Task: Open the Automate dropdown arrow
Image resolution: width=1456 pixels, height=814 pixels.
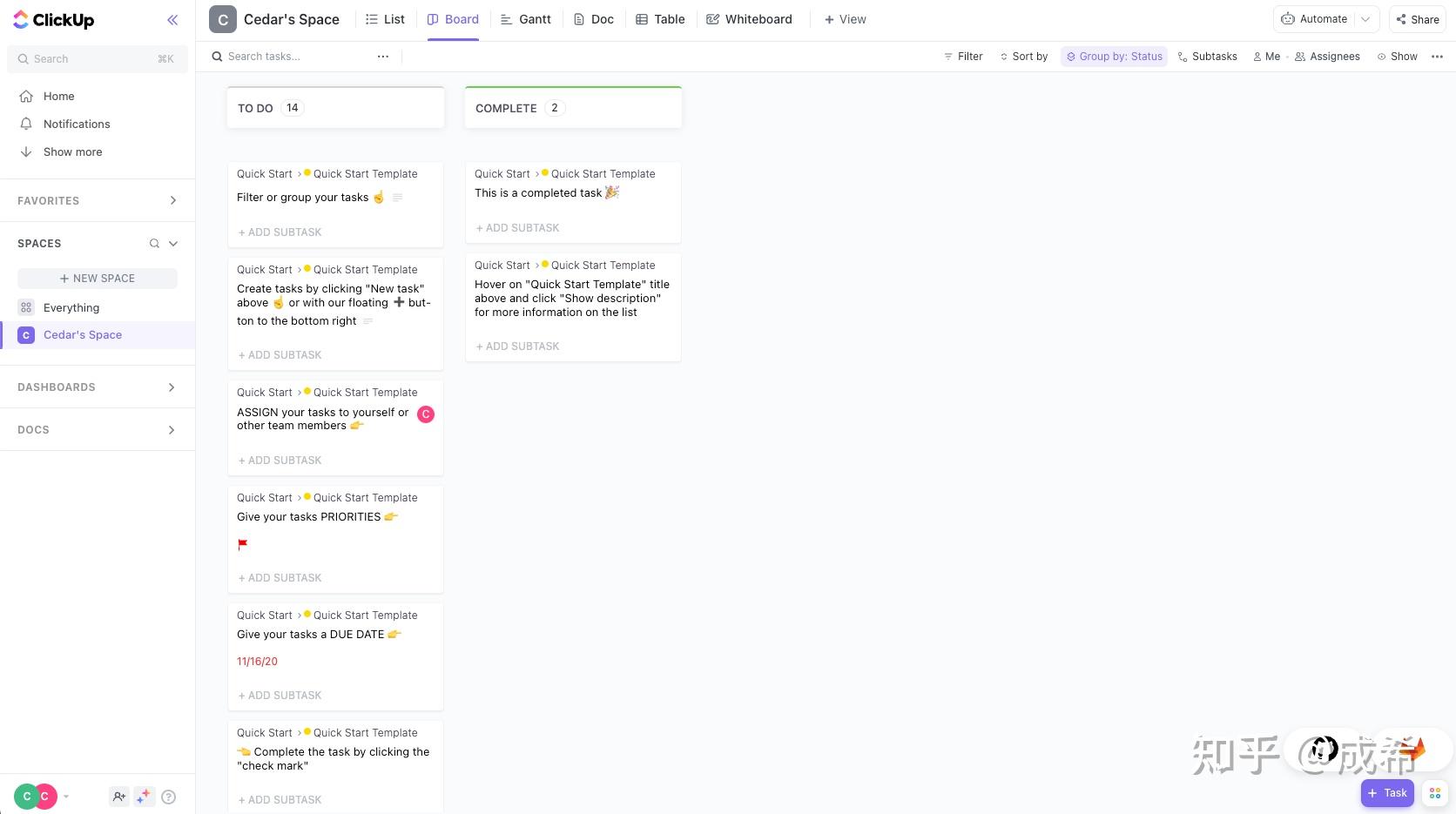Action: click(x=1366, y=19)
